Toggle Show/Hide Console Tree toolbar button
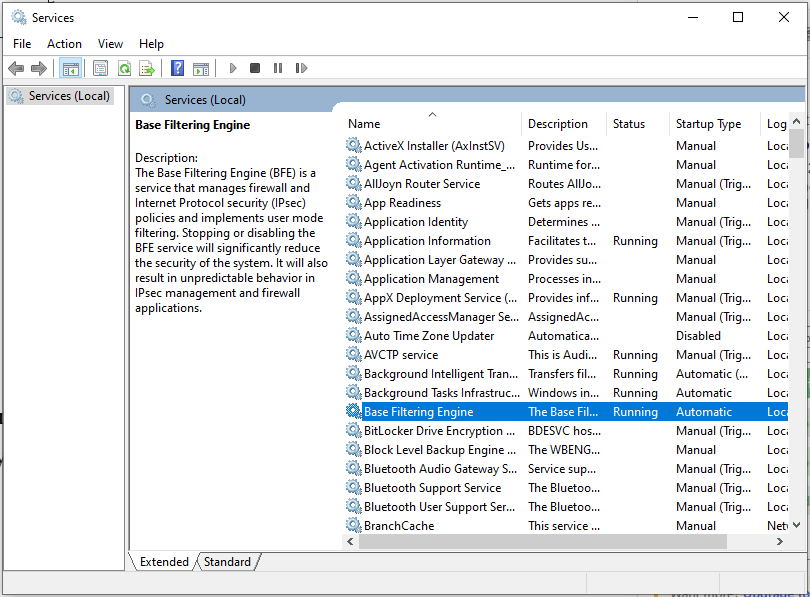Screen dimensions: 810x597 [71, 68]
